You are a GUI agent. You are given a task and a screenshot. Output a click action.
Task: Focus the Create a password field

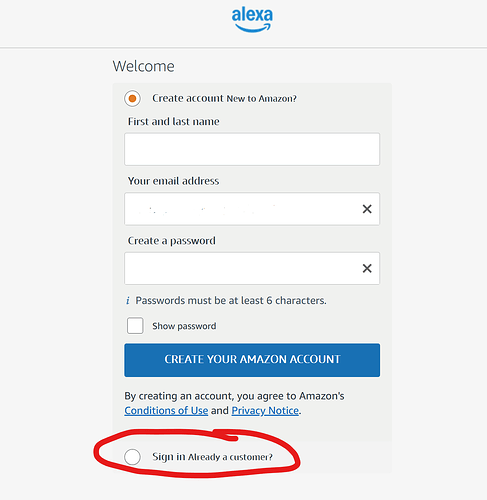click(x=252, y=268)
